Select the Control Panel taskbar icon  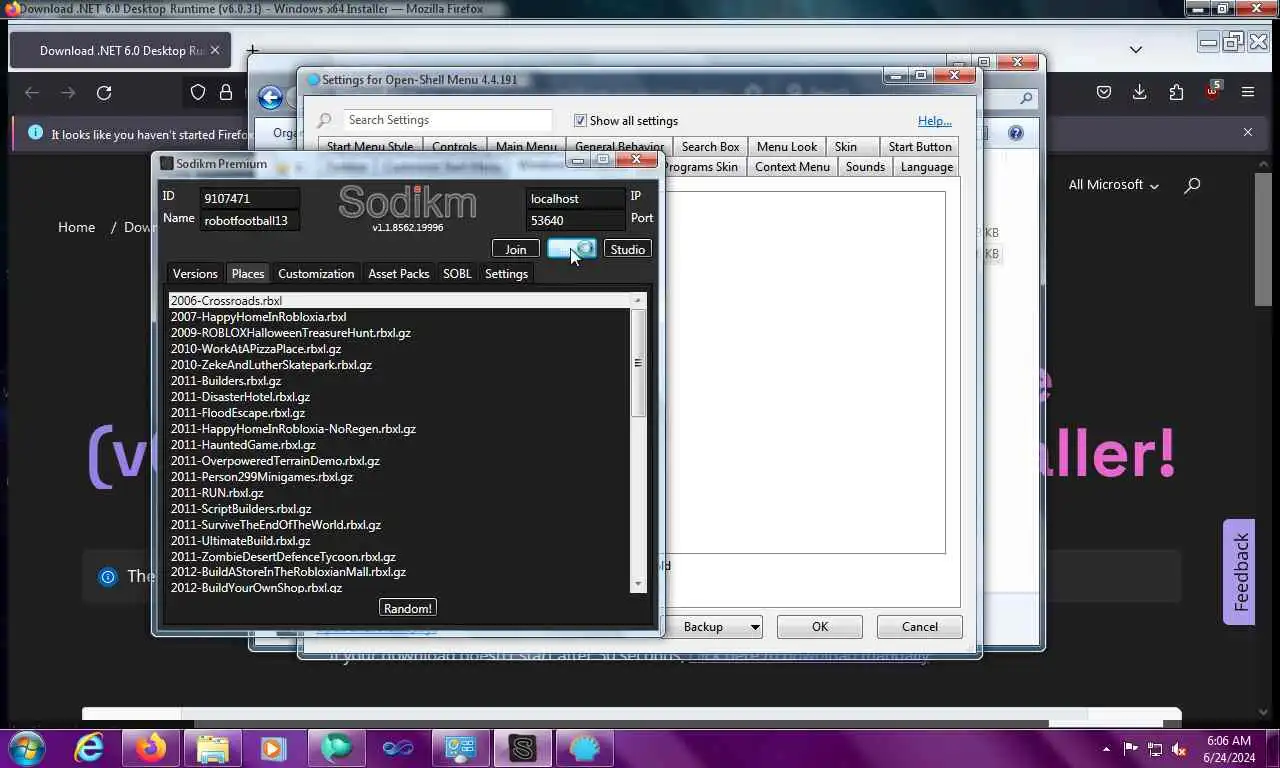(460, 747)
